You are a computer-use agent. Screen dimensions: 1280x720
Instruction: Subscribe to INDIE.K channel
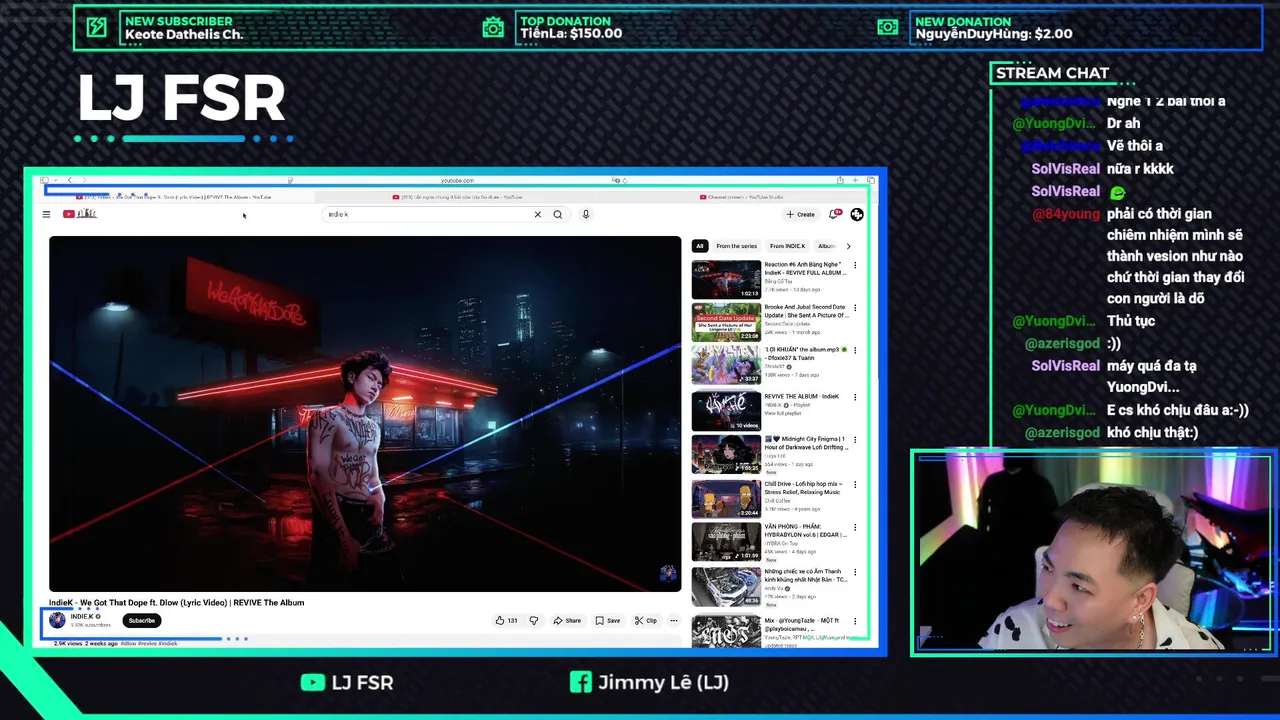[x=141, y=620]
